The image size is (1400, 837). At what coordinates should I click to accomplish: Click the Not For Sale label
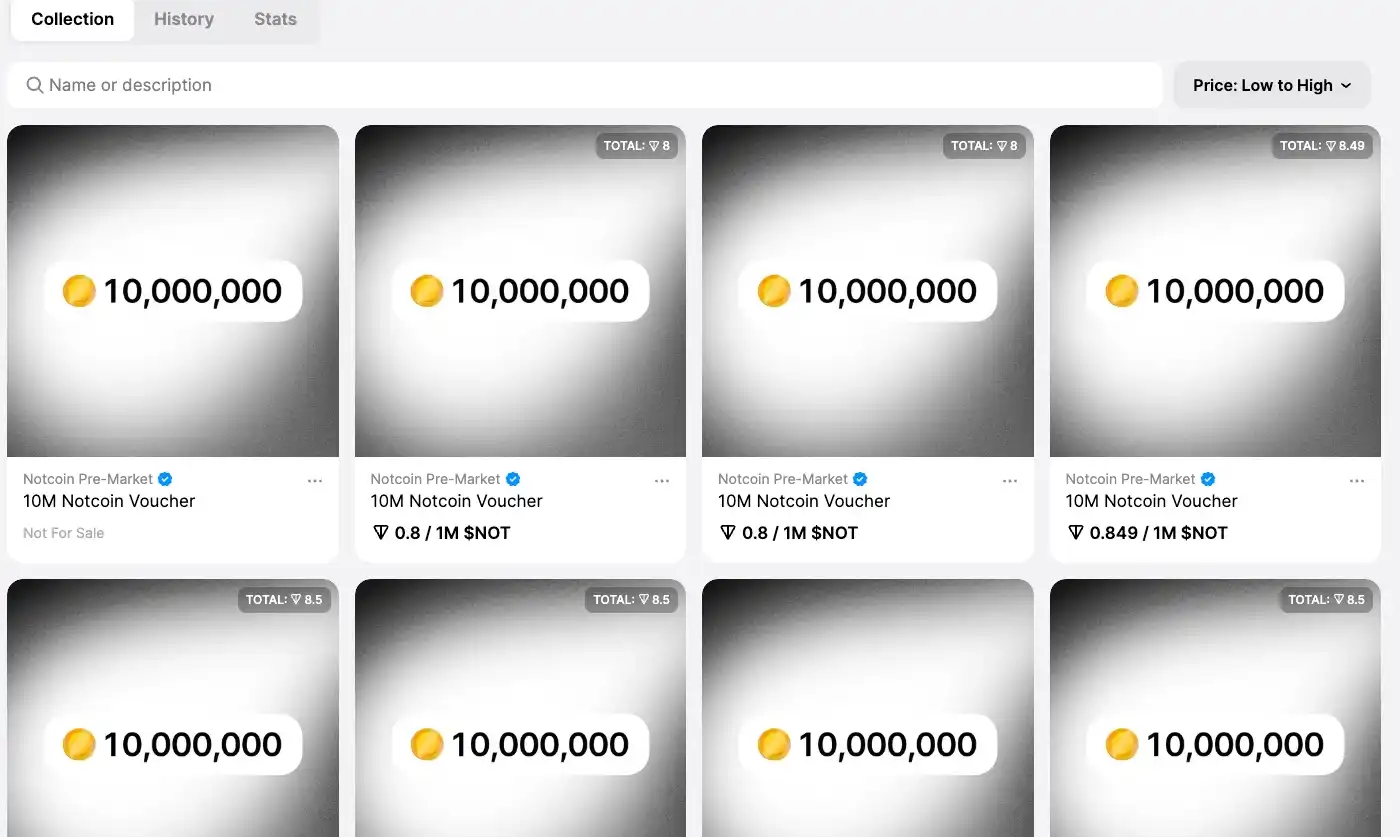click(x=64, y=533)
